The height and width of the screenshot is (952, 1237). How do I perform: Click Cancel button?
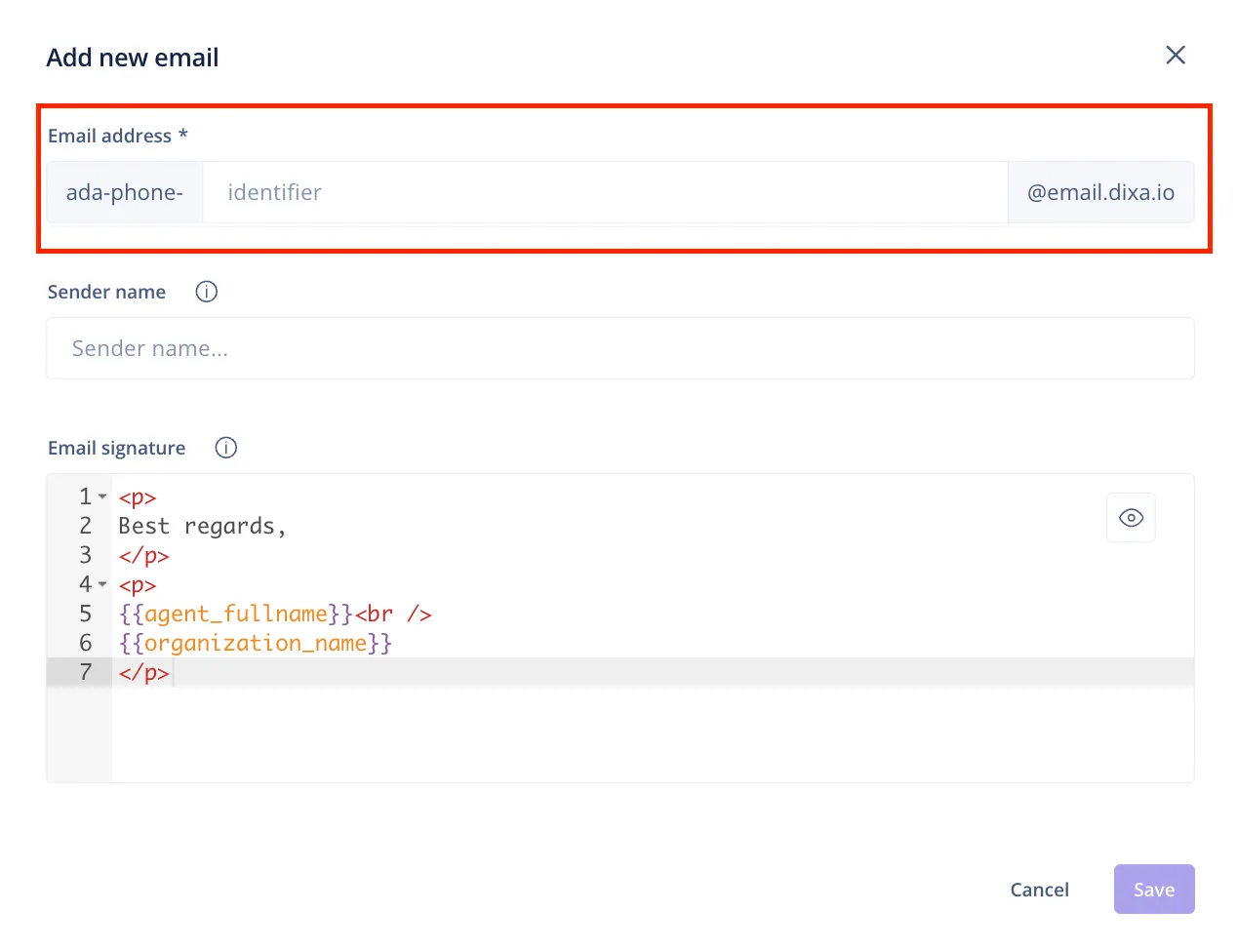(1040, 890)
